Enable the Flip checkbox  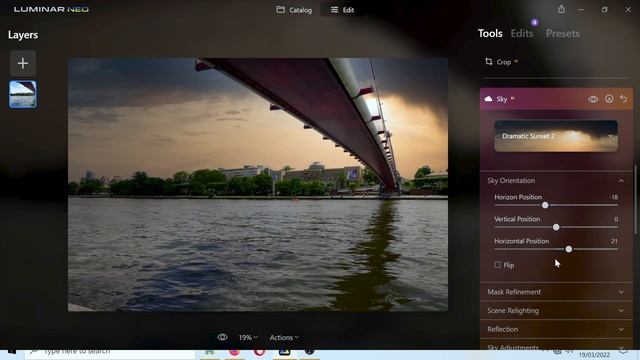click(x=498, y=265)
